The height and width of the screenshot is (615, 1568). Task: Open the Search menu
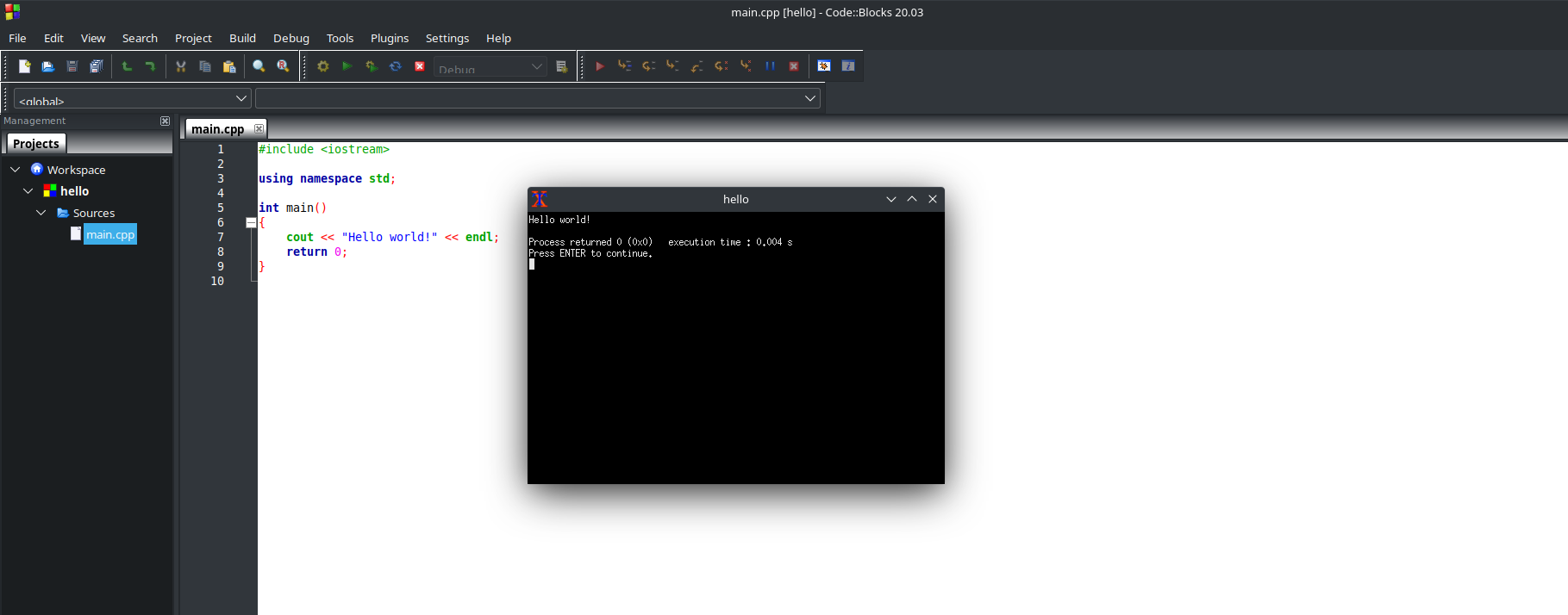point(140,38)
